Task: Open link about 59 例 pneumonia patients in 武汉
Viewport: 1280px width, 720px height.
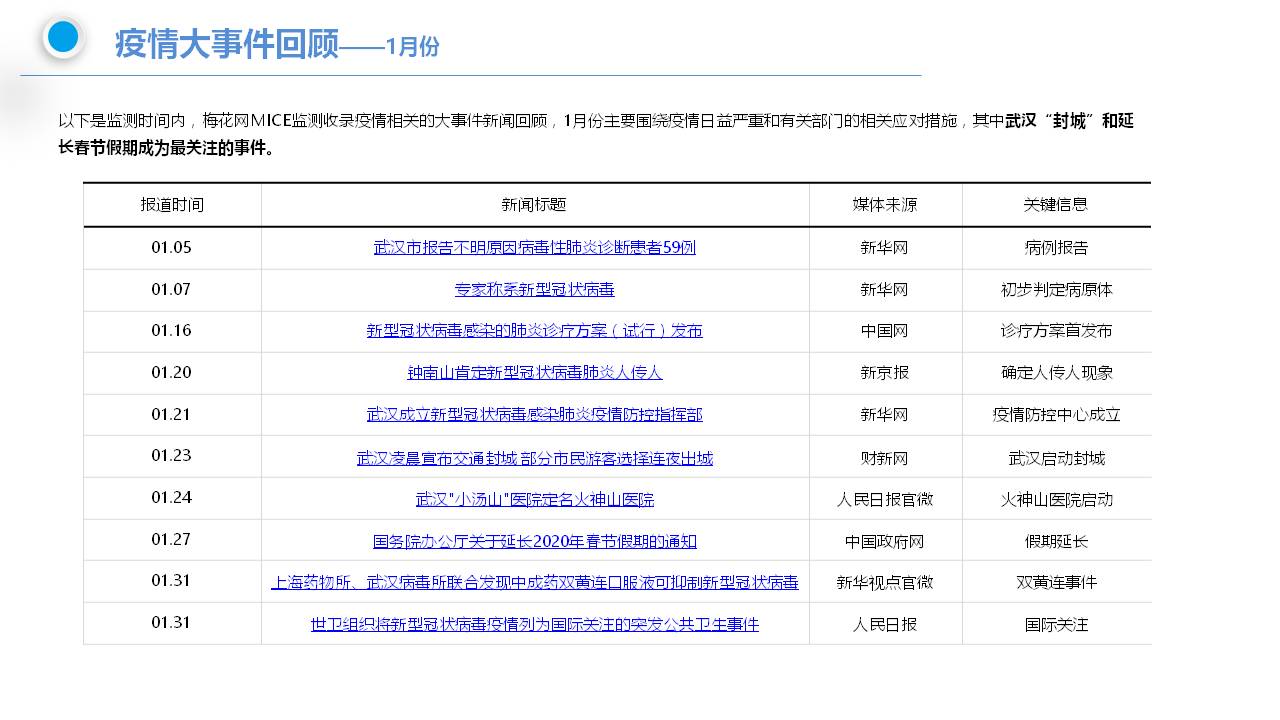Action: (x=534, y=247)
